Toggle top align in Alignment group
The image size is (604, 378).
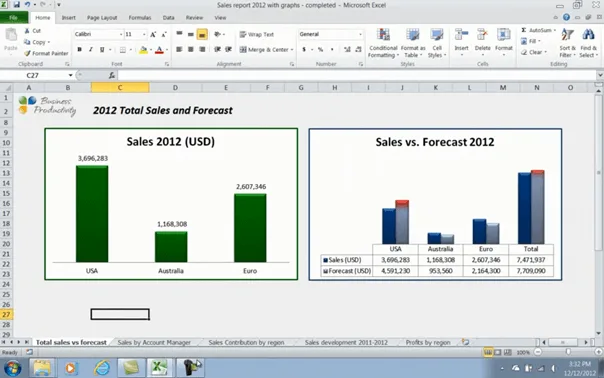[179, 34]
